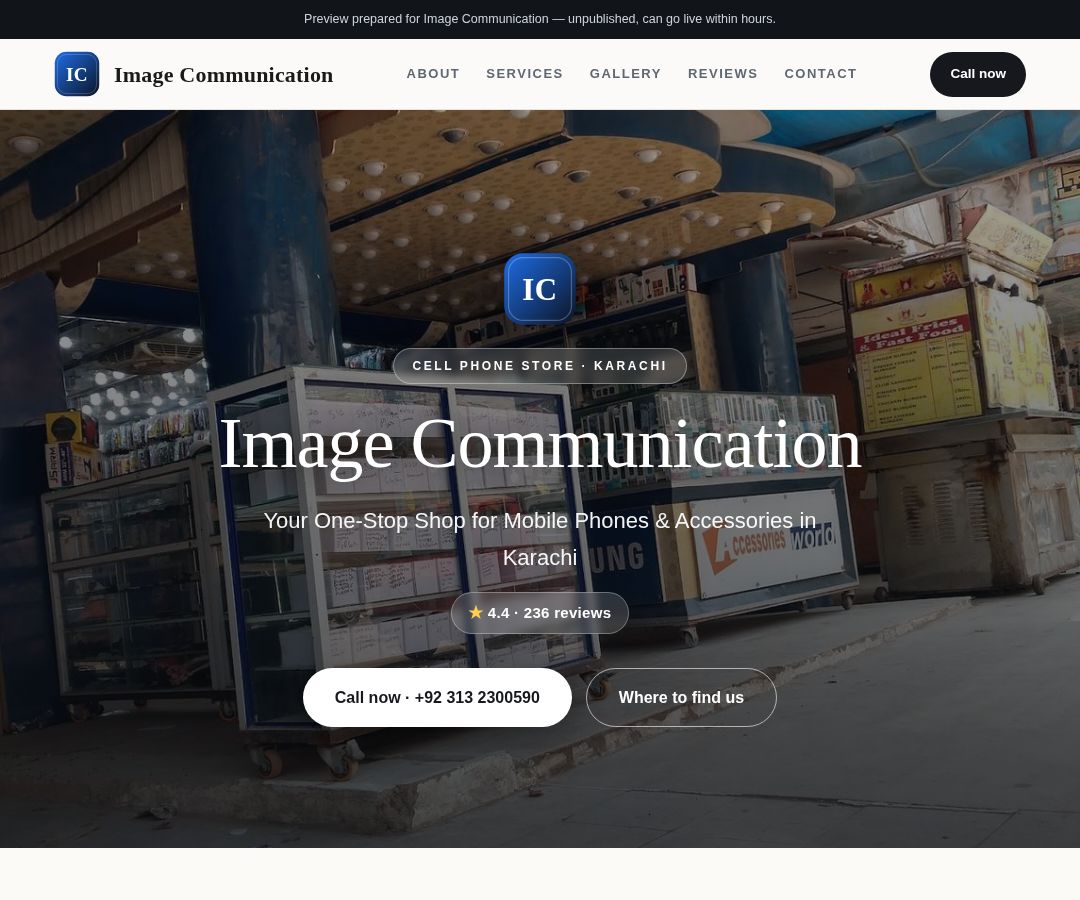The image size is (1080, 900).
Task: Click the large IC badge in hero
Action: click(539, 289)
